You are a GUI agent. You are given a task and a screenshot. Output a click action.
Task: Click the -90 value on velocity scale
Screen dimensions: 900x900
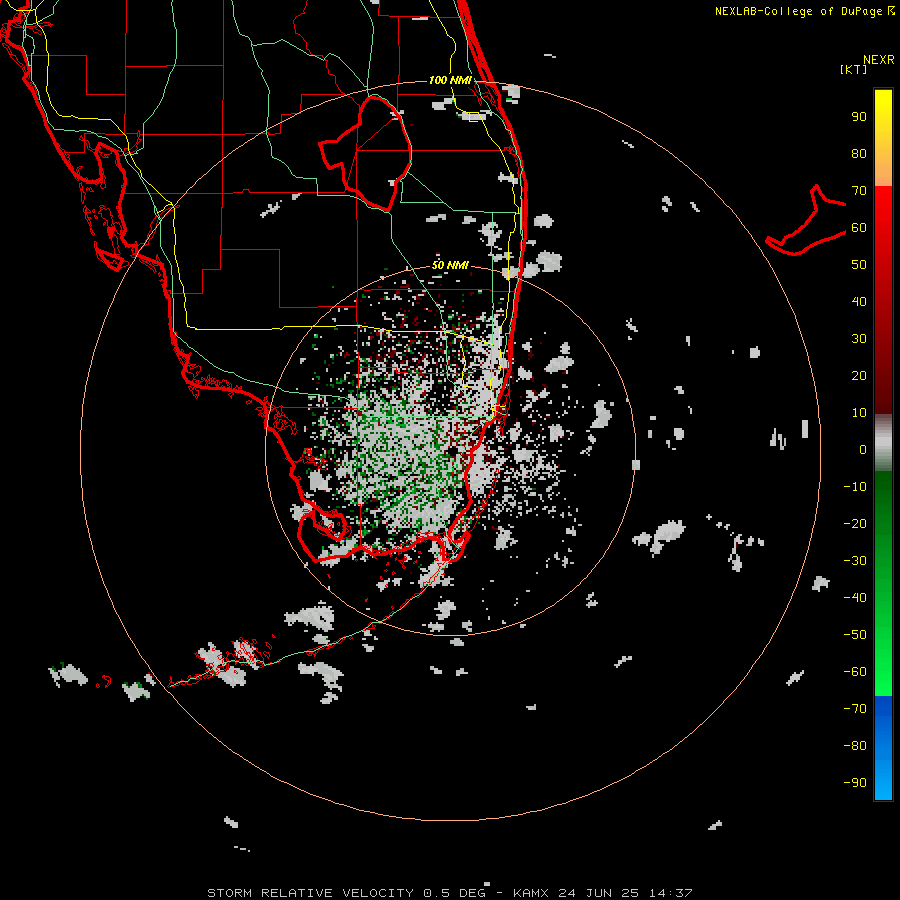tap(855, 783)
